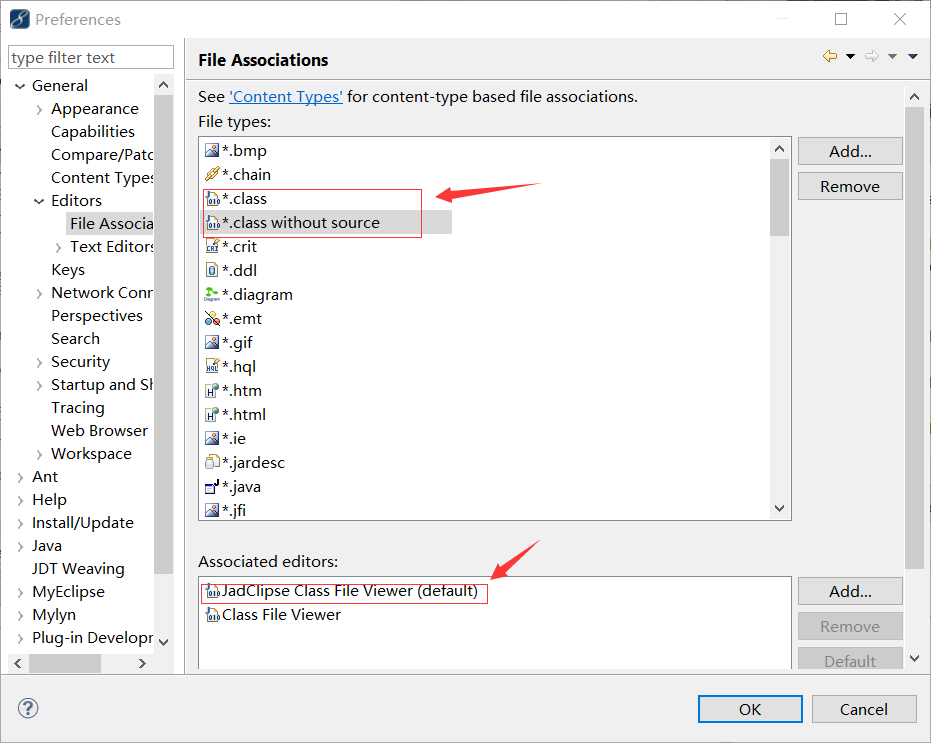The image size is (931, 743).
Task: Click the JadClipse Class File Viewer icon
Action: click(211, 591)
